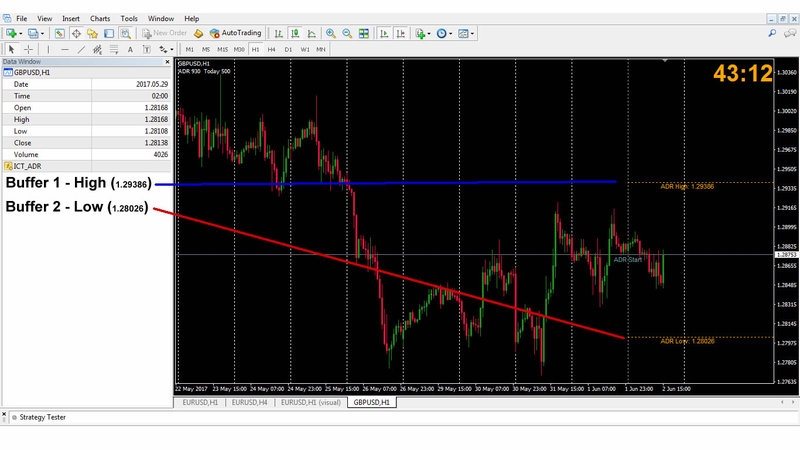Switch timeframe to M5

point(206,49)
